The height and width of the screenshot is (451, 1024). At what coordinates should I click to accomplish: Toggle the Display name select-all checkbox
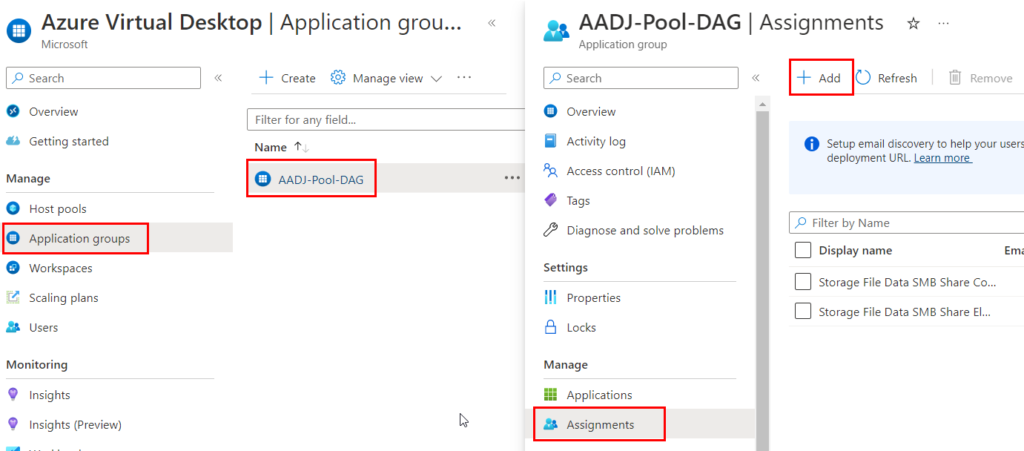pos(803,251)
